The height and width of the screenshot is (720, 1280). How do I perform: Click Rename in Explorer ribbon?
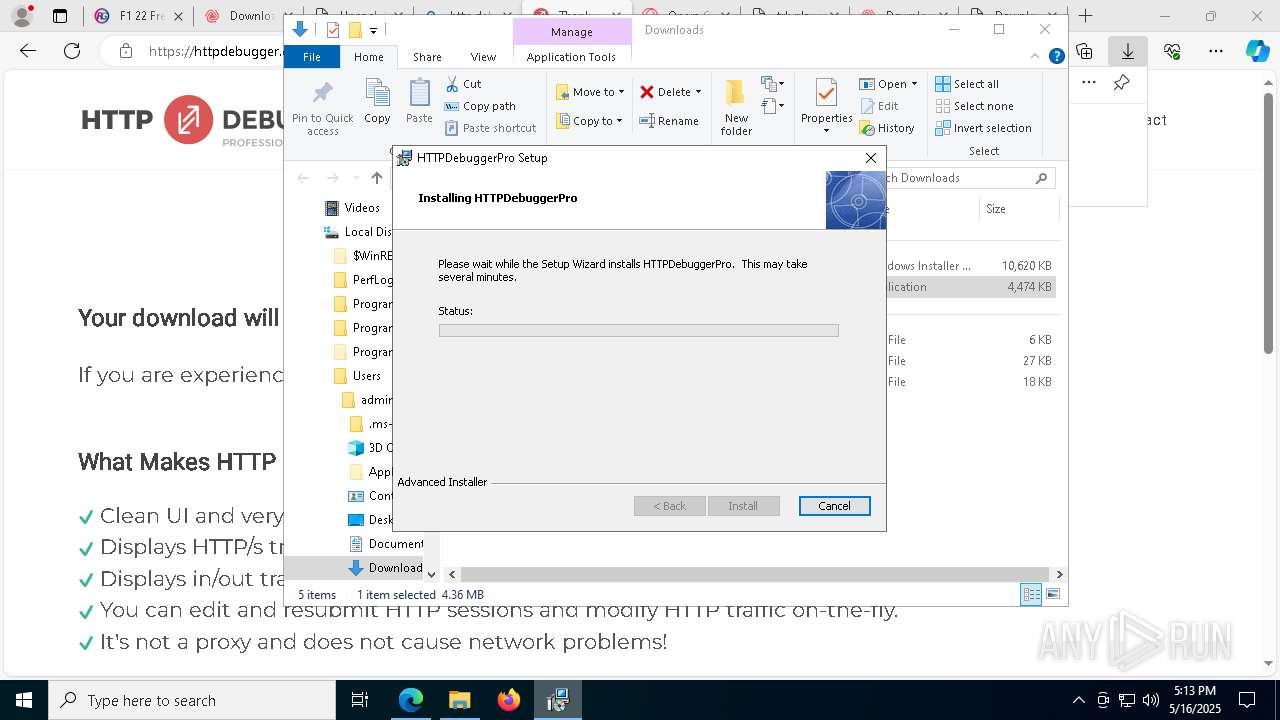[x=669, y=121]
